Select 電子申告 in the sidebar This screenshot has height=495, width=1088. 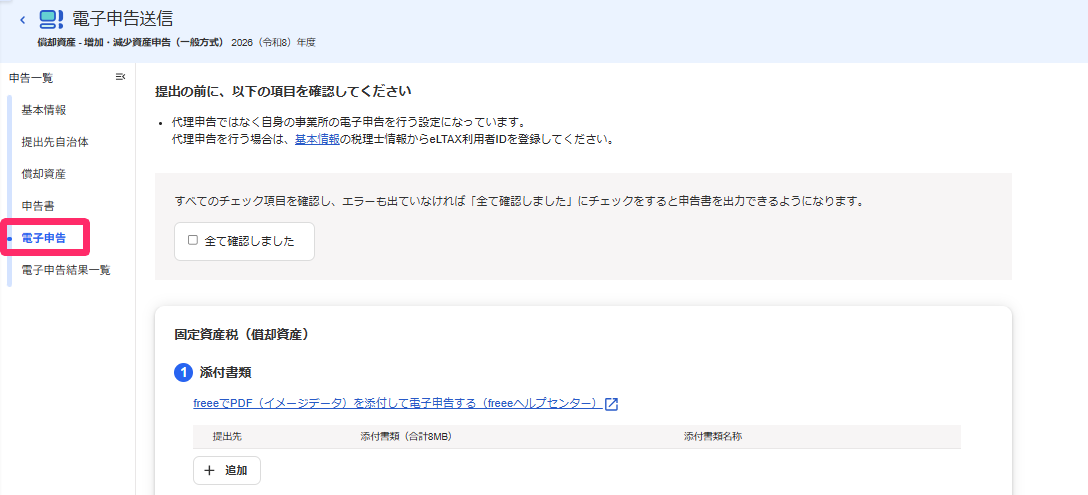(44, 238)
